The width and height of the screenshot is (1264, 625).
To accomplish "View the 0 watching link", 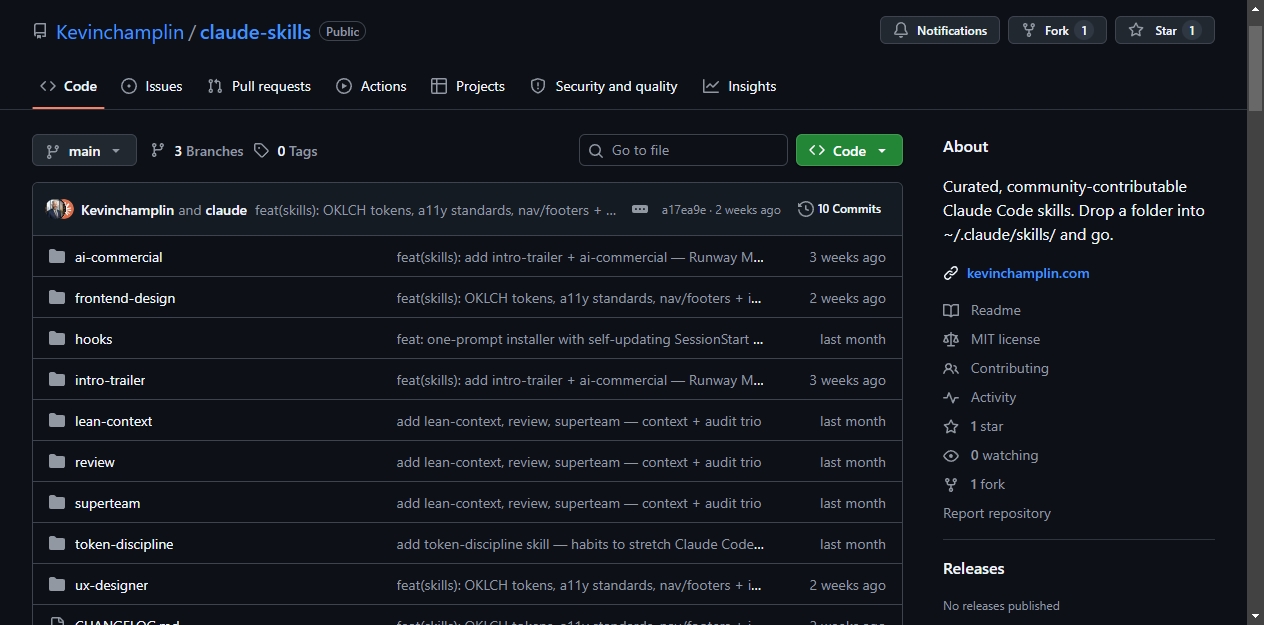I will coord(1004,455).
